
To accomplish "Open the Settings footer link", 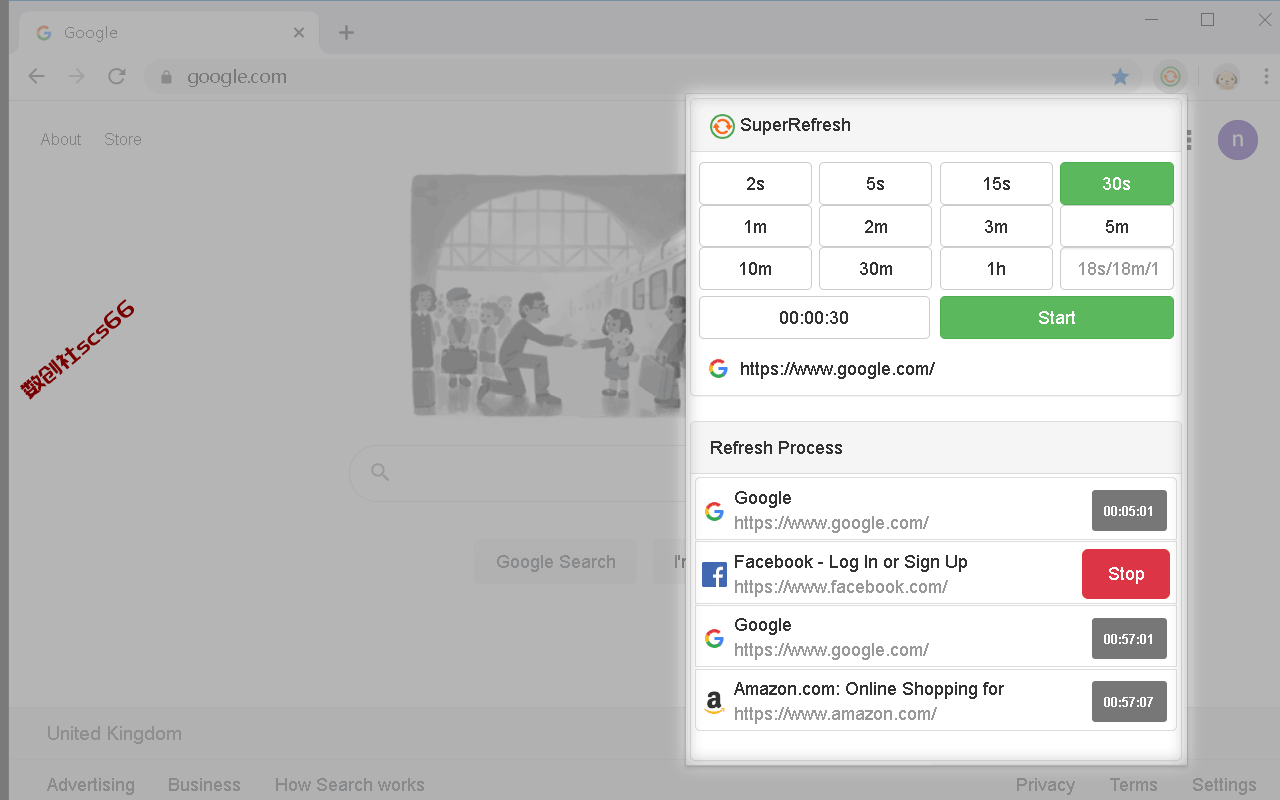I will (1224, 785).
